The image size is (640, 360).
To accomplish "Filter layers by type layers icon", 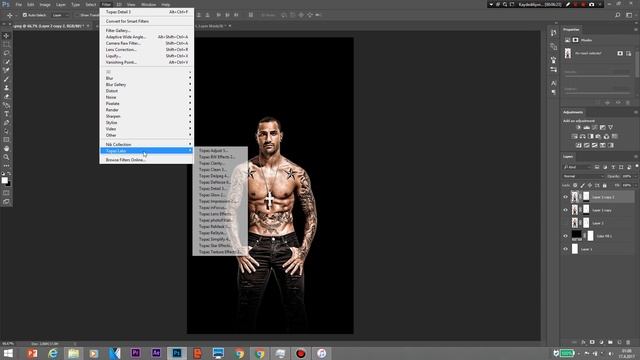I will (x=613, y=167).
